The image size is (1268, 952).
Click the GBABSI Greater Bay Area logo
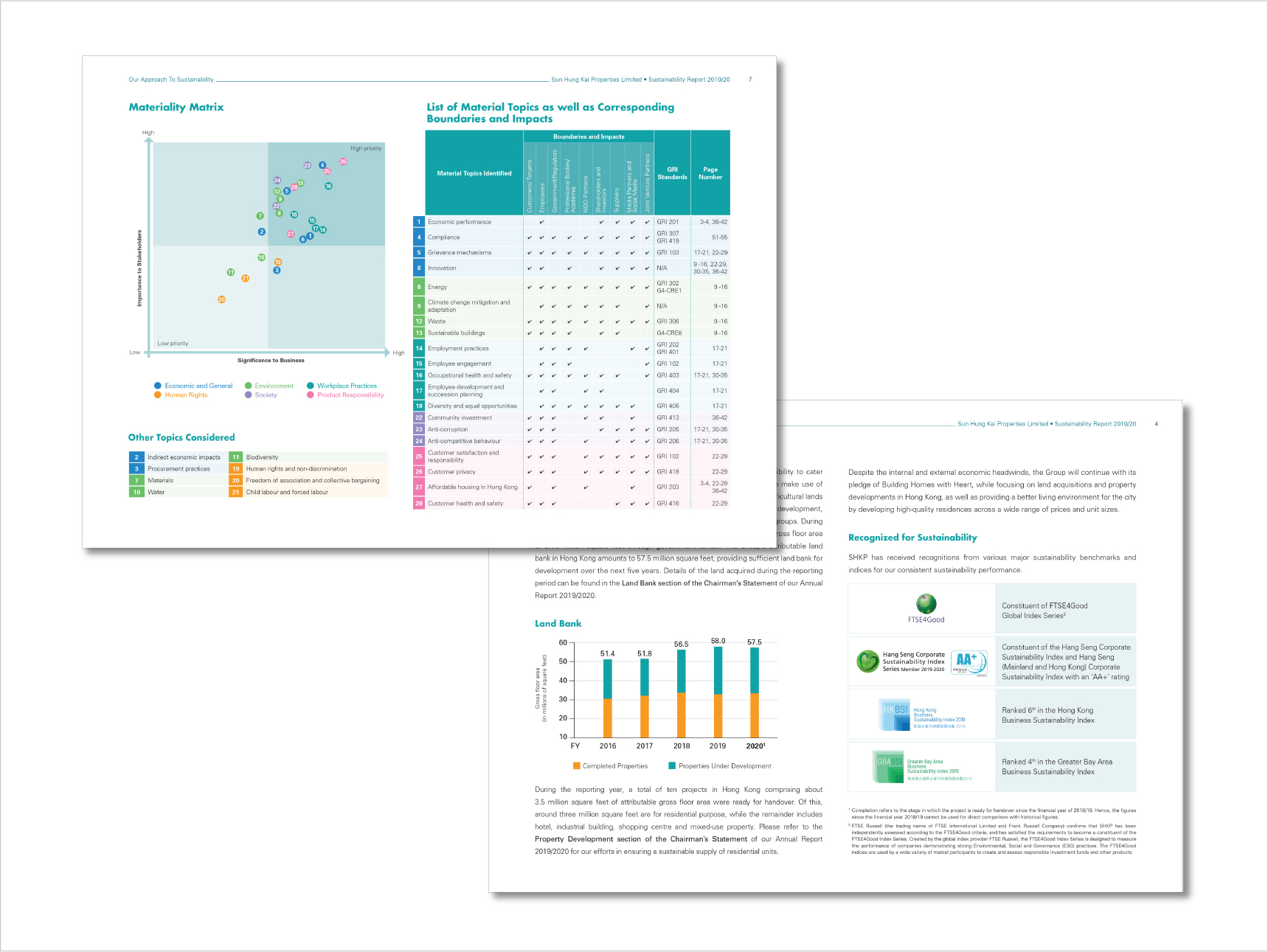click(x=922, y=767)
